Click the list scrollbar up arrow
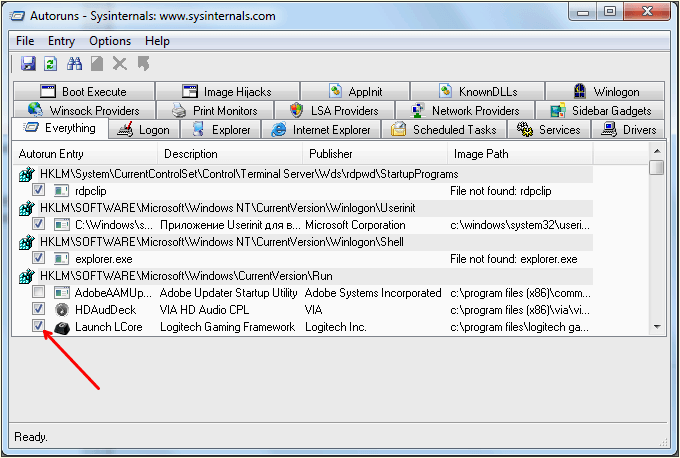Screen dimensions: 680x458 click(657, 151)
